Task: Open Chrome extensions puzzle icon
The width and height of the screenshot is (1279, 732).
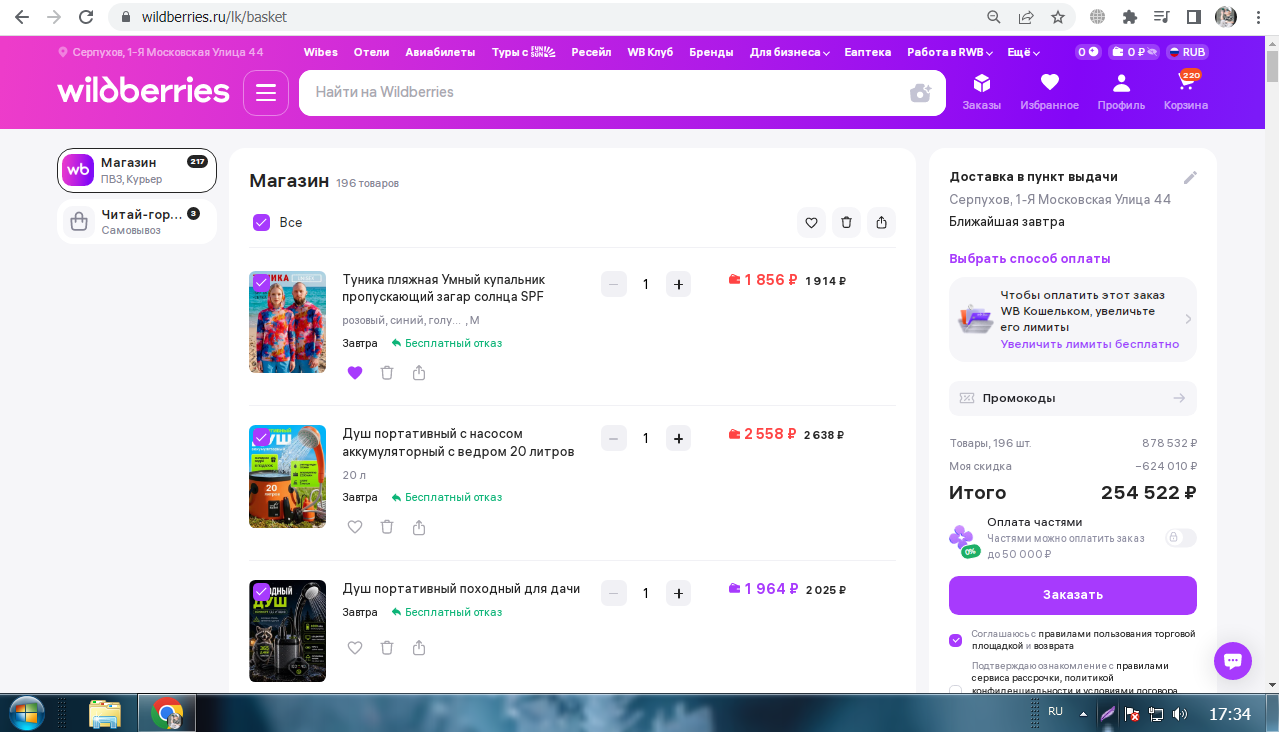Action: pyautogui.click(x=1130, y=17)
